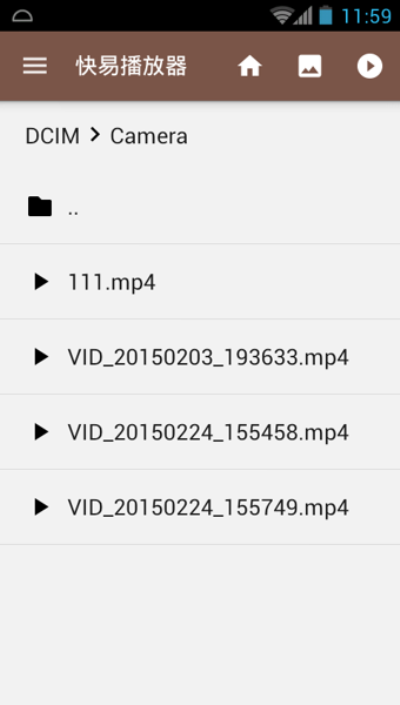Tap the battery icon in status bar
Image resolution: width=400 pixels, height=705 pixels.
tap(325, 15)
